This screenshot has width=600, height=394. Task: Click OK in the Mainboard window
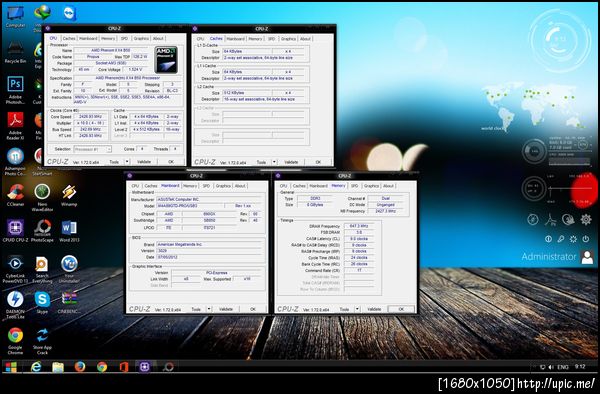coord(253,309)
